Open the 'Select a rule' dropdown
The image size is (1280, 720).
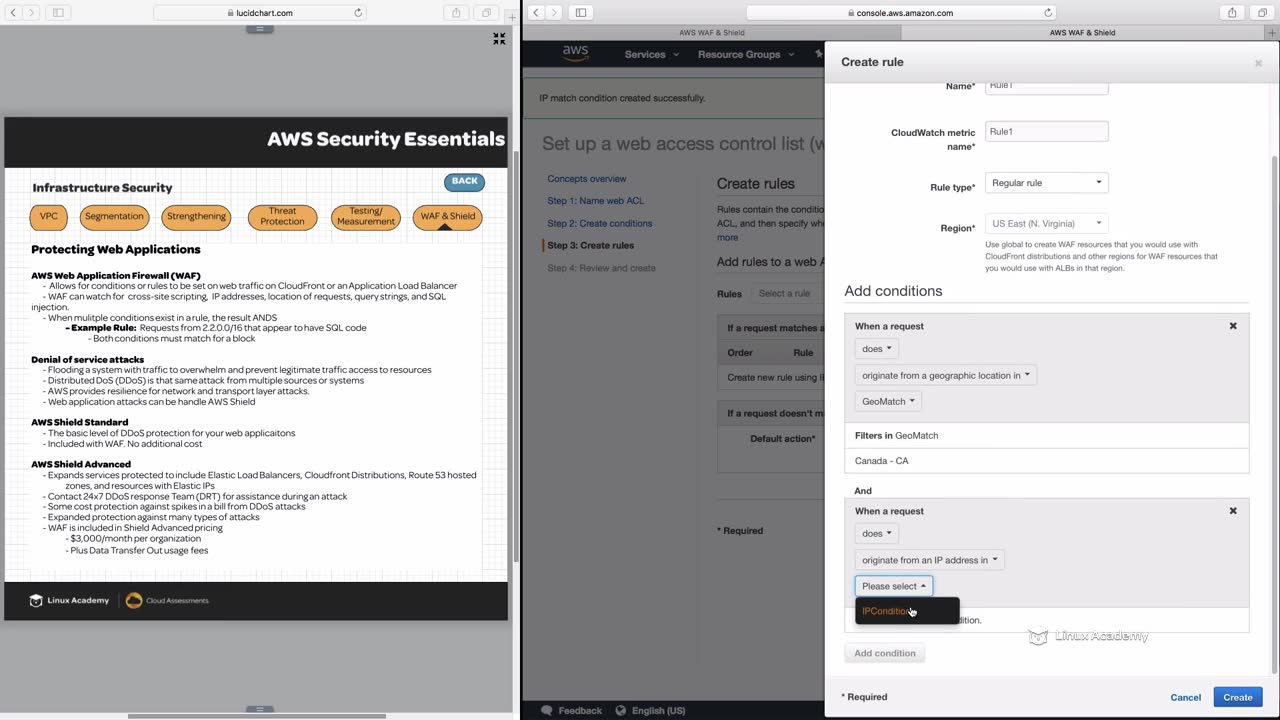pos(788,294)
